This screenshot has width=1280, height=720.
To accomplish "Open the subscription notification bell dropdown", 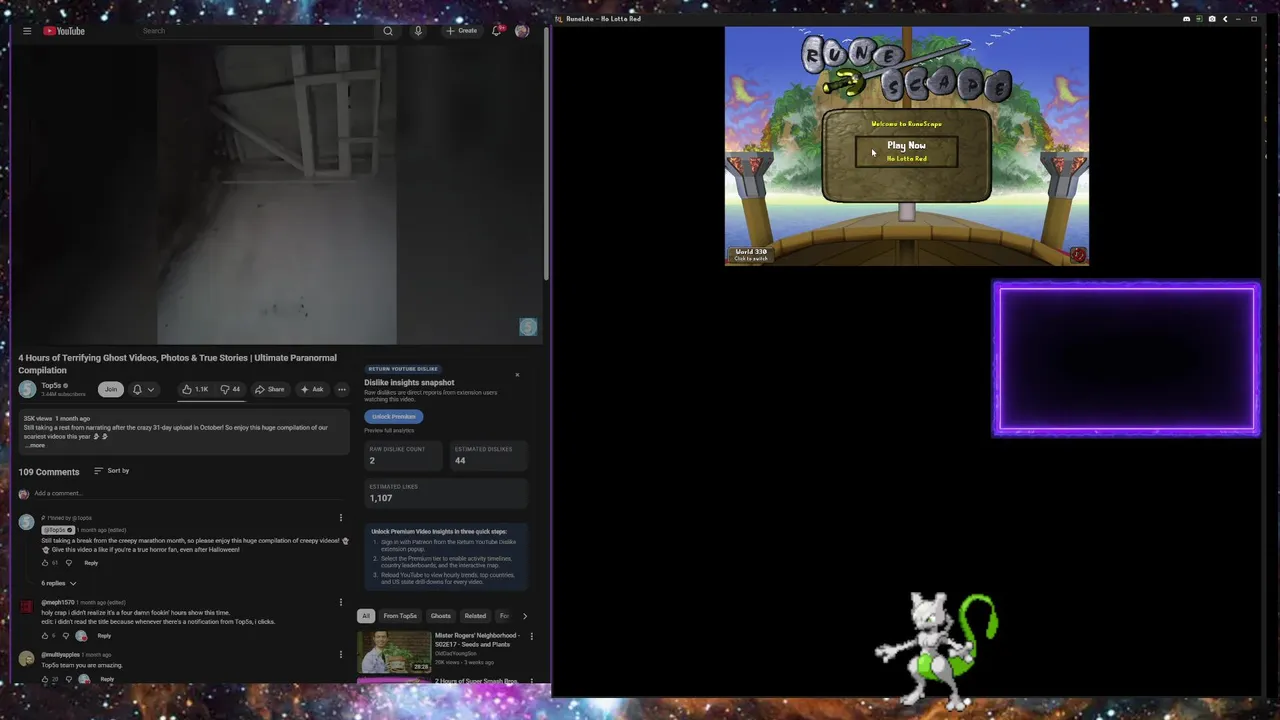I will (143, 389).
